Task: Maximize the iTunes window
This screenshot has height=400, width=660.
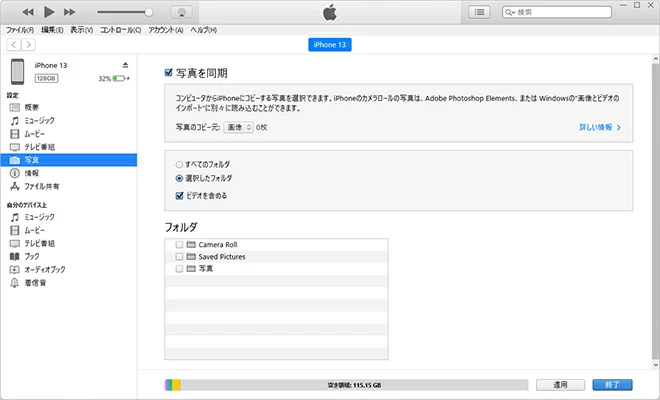Action: 637,5
